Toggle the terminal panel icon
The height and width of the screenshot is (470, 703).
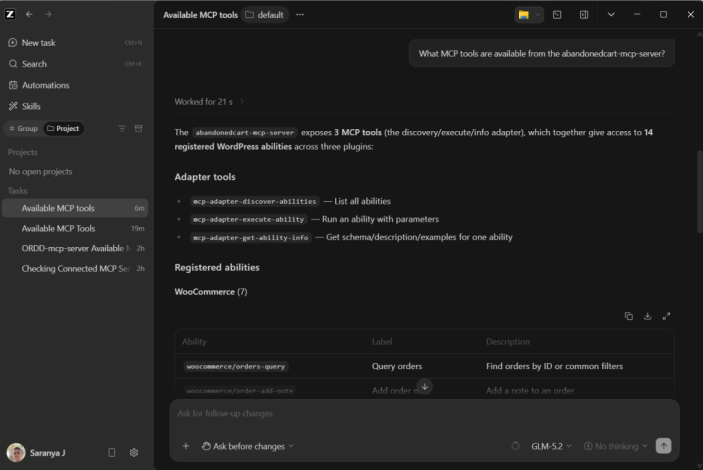tap(557, 15)
